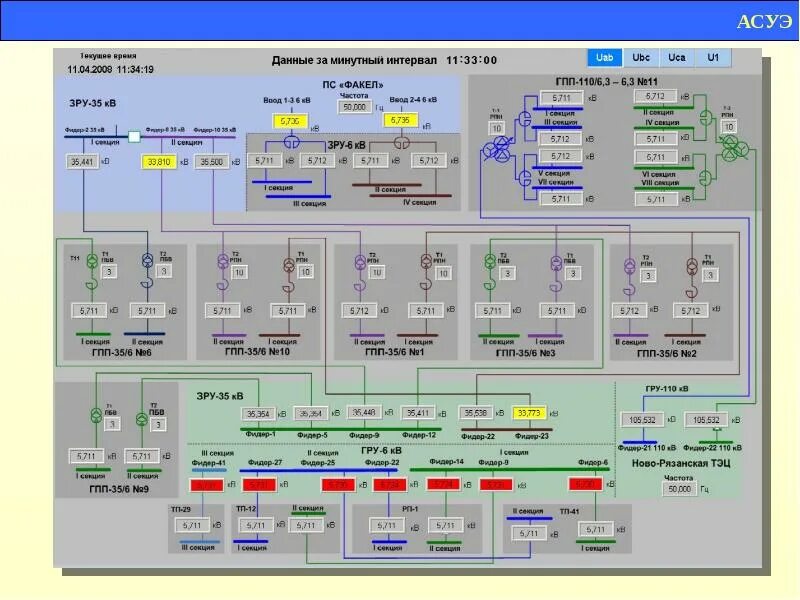Switch to the U1 voltage tab

713,58
